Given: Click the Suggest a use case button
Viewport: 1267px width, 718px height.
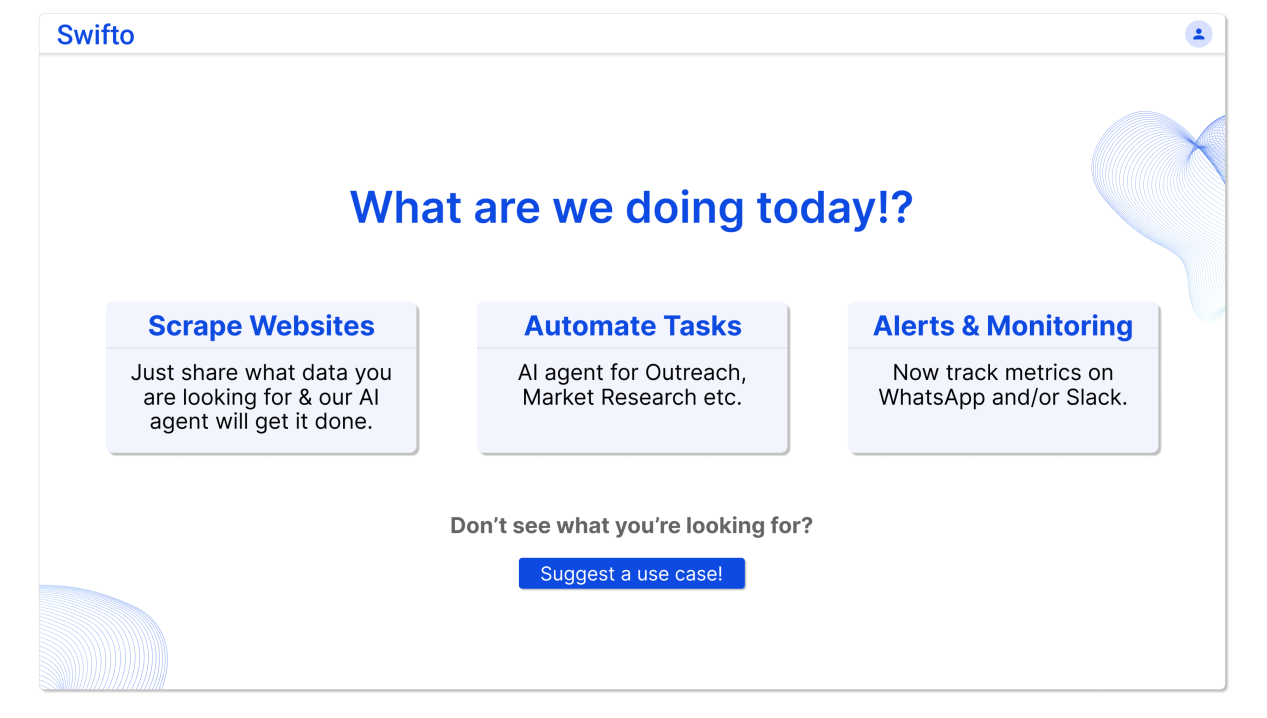Looking at the screenshot, I should (x=632, y=573).
